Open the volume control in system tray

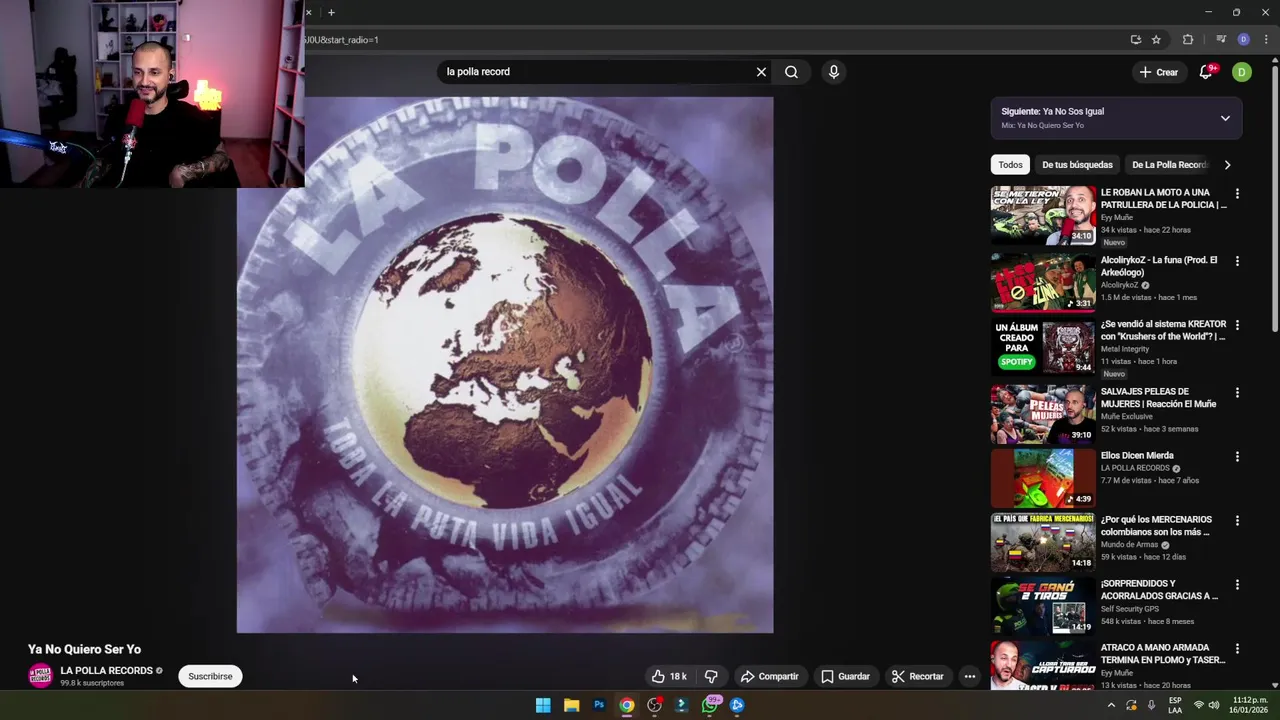point(1214,705)
